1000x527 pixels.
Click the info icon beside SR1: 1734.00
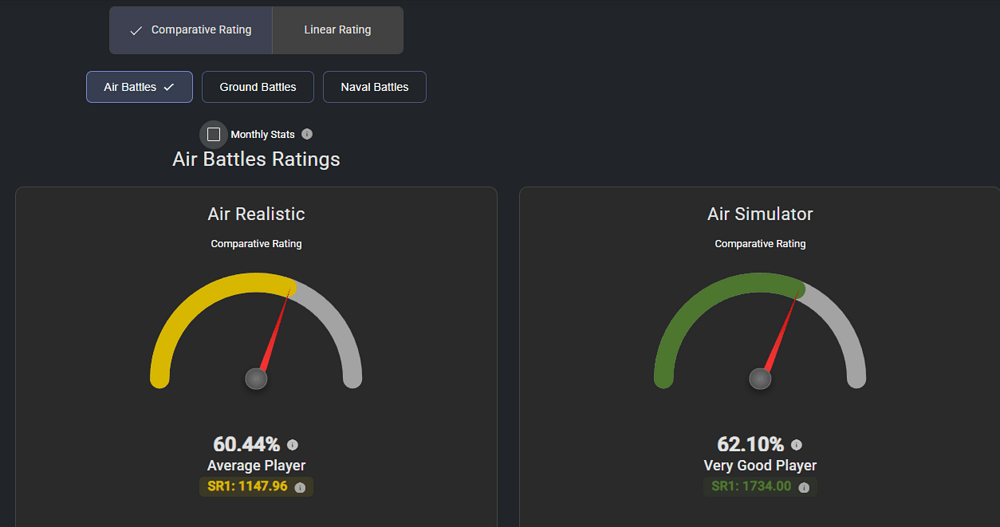(x=804, y=488)
